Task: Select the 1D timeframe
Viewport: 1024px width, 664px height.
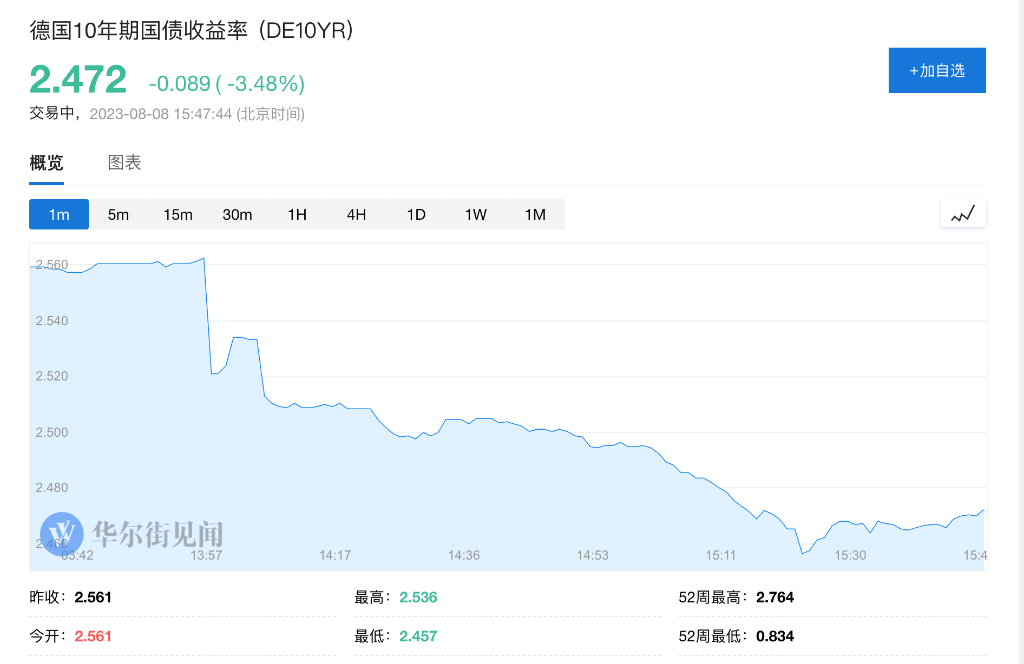Action: coord(416,215)
